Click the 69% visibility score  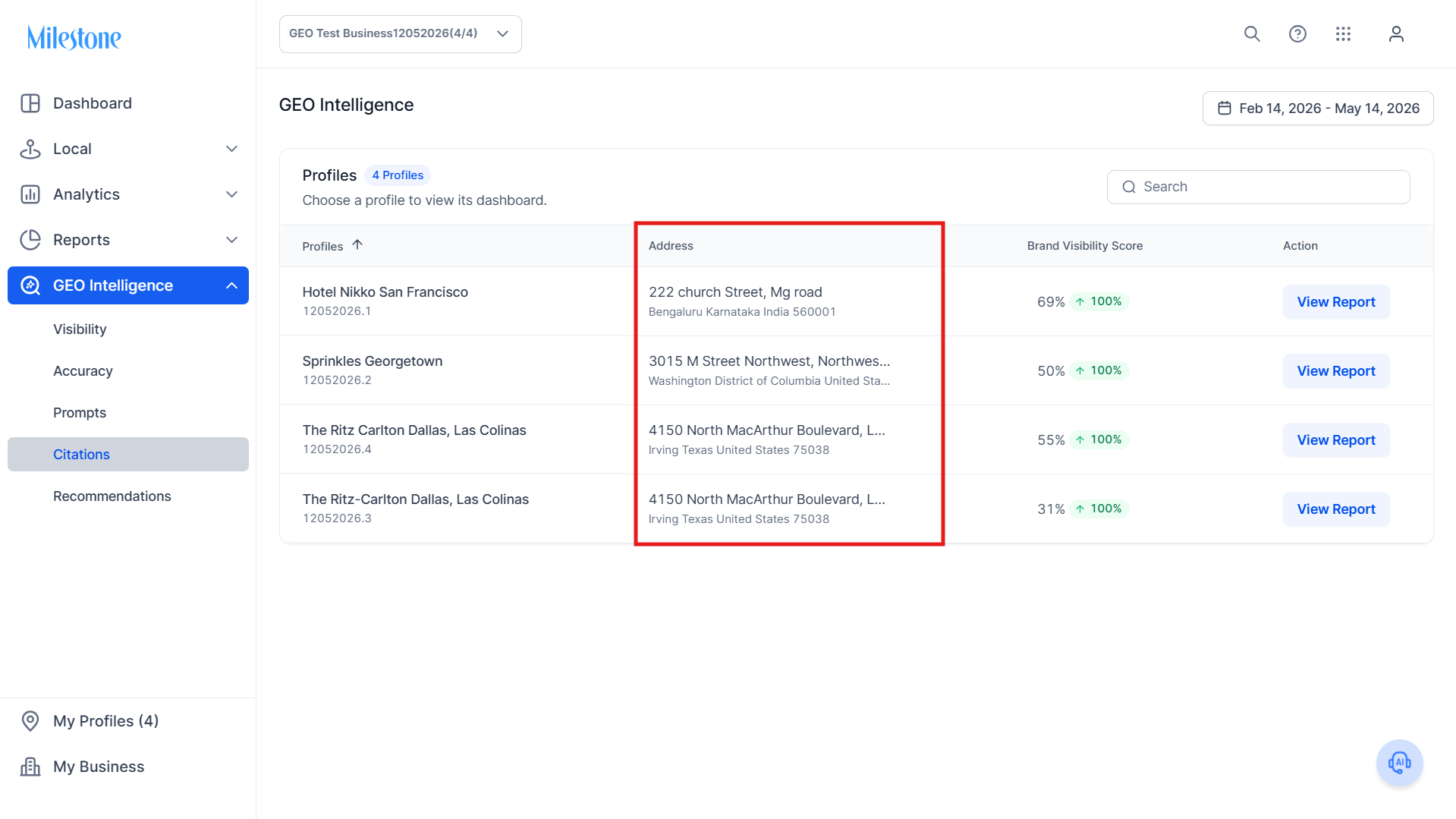pyautogui.click(x=1051, y=302)
